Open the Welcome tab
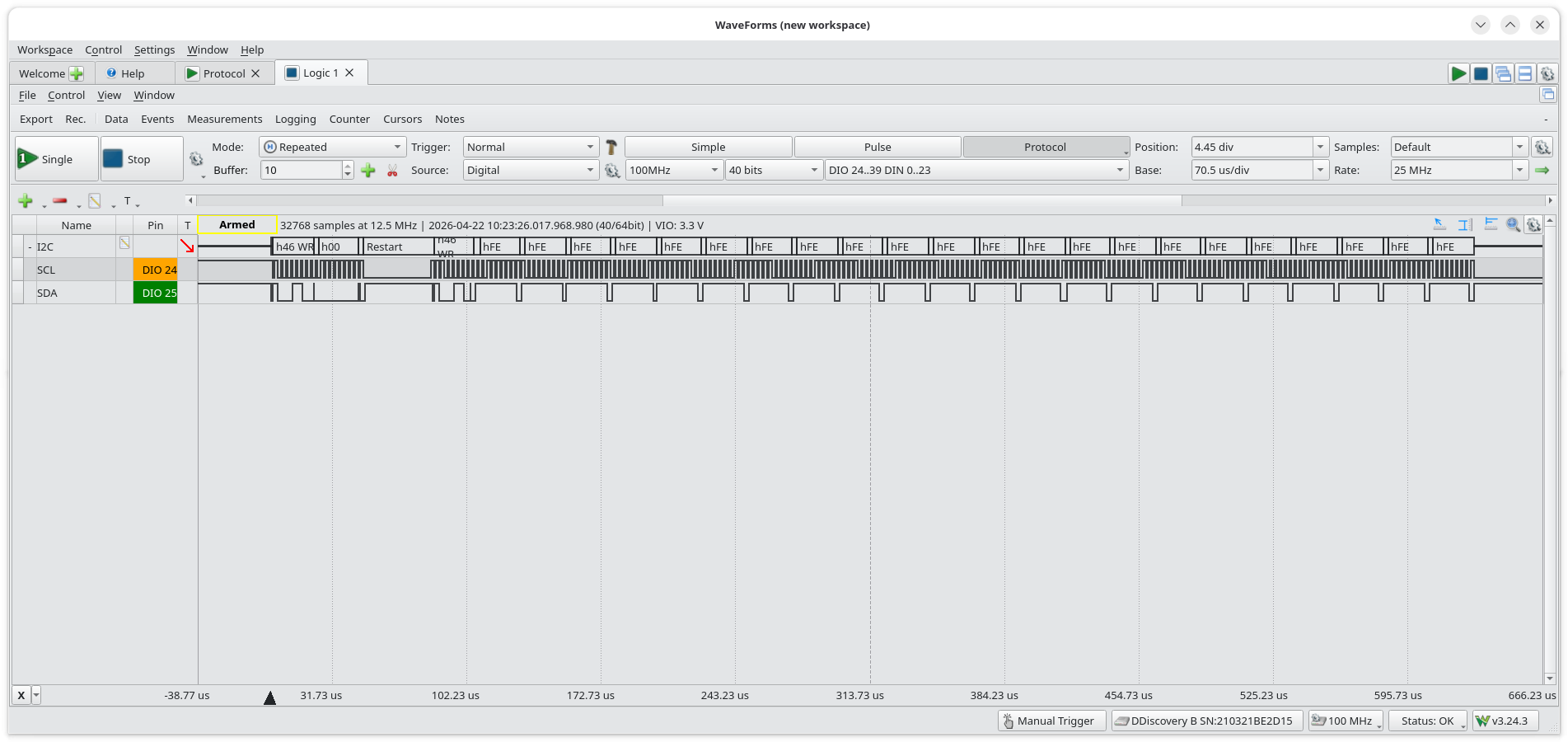 [x=49, y=73]
